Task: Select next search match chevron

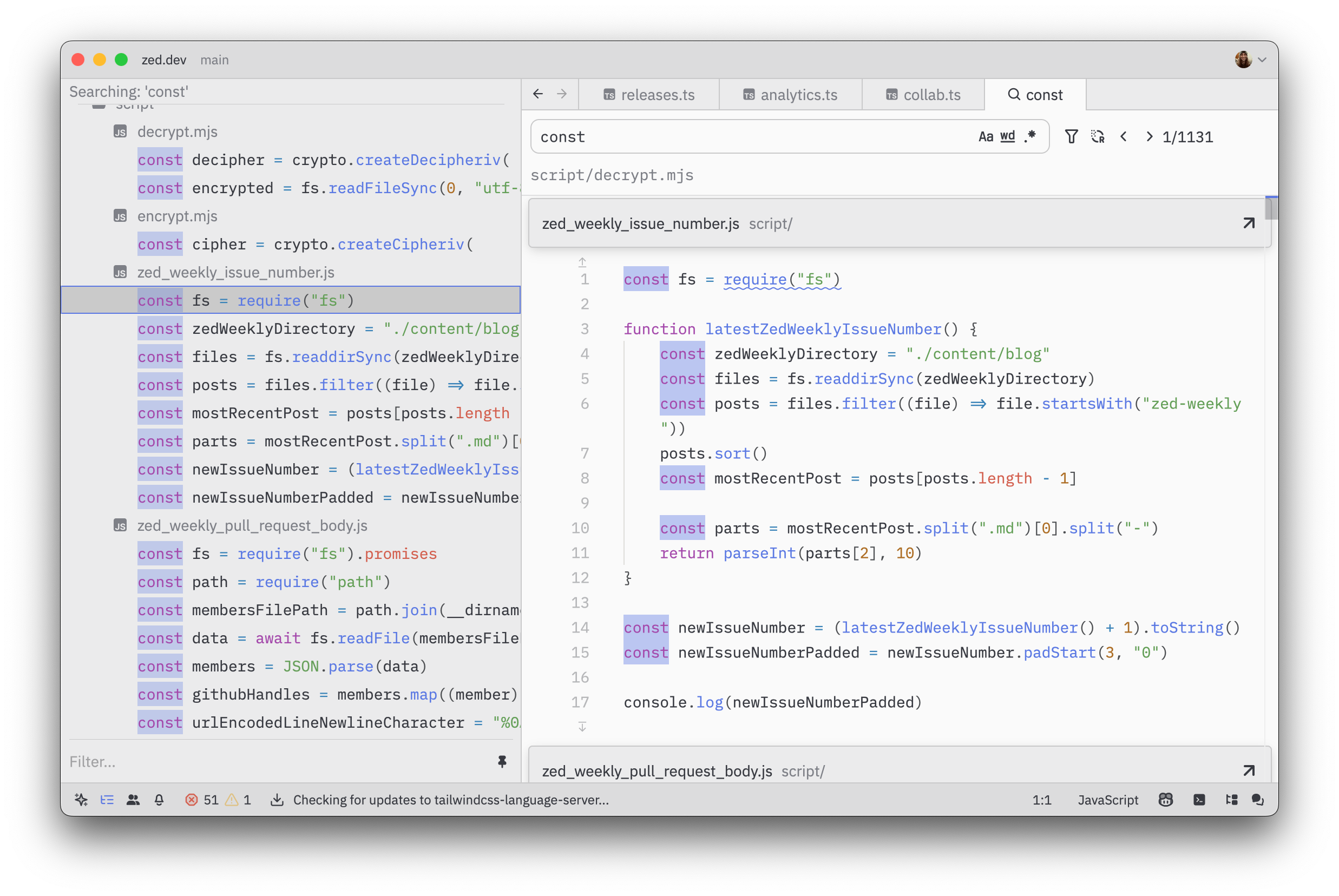Action: coord(1148,136)
